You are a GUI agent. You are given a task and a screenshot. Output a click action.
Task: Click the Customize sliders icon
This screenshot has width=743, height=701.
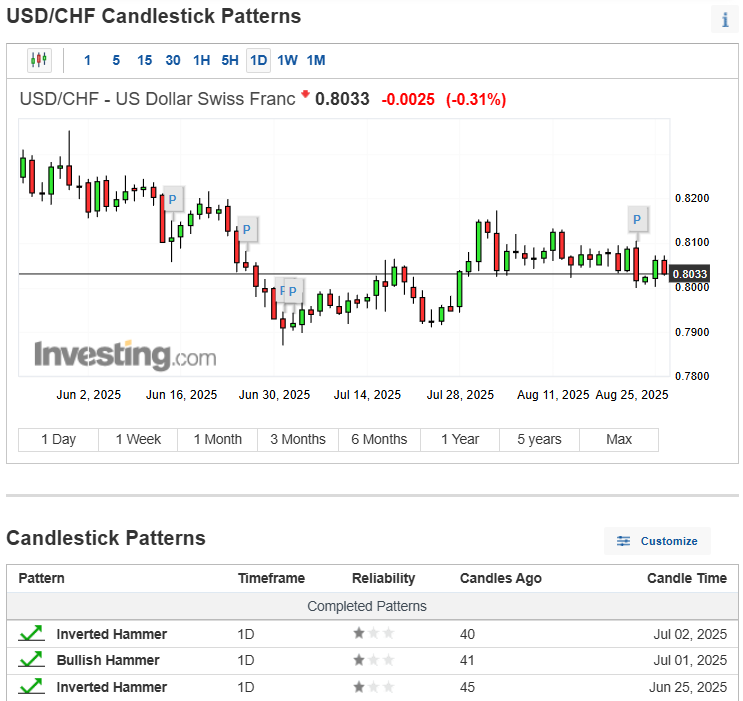624,541
